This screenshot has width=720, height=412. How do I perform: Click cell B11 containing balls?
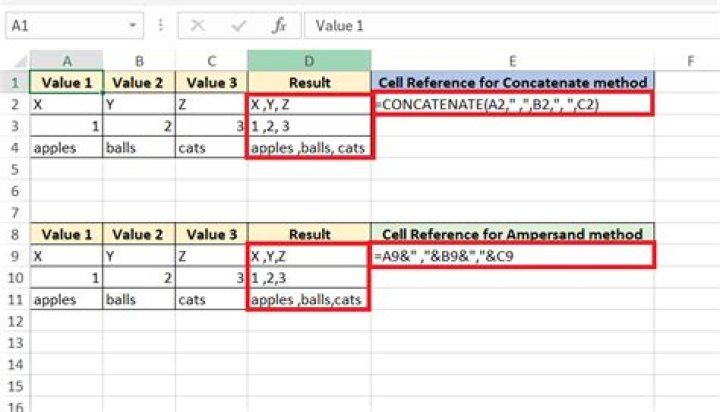point(139,299)
